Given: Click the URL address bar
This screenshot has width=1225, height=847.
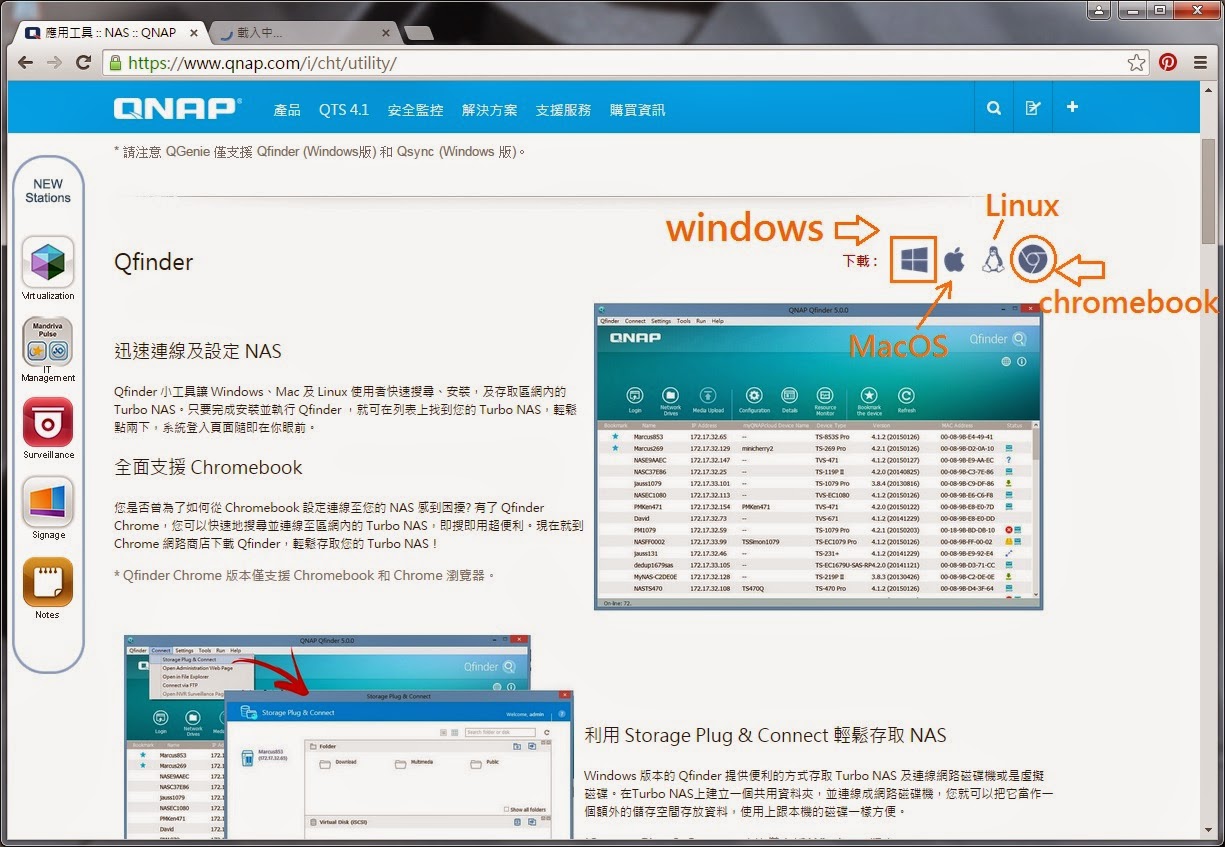Looking at the screenshot, I should [625, 62].
